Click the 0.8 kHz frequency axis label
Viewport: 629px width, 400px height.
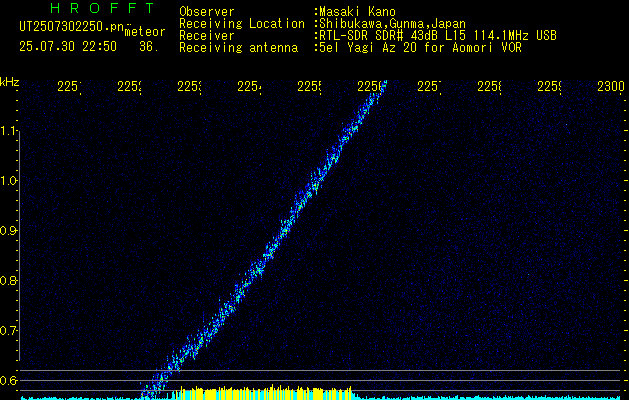(x=8, y=280)
